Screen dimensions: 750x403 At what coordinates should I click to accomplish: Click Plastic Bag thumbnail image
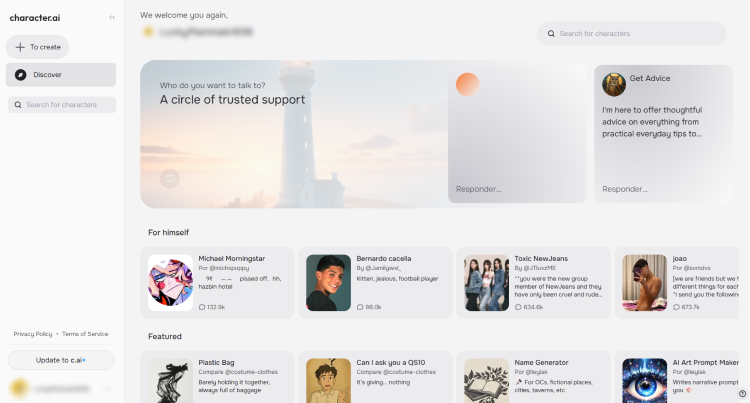[170, 381]
